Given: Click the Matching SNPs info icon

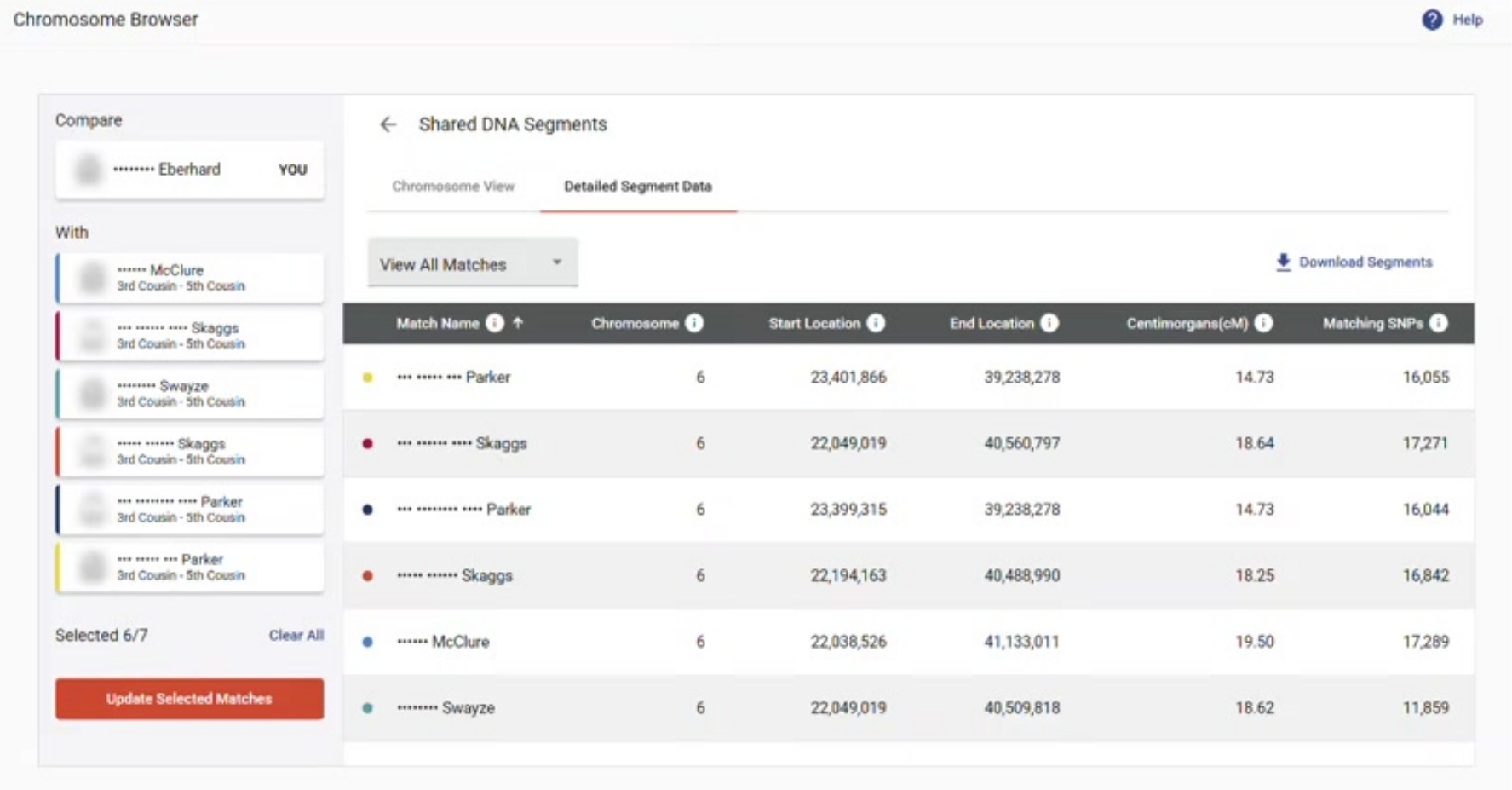Looking at the screenshot, I should [x=1439, y=323].
